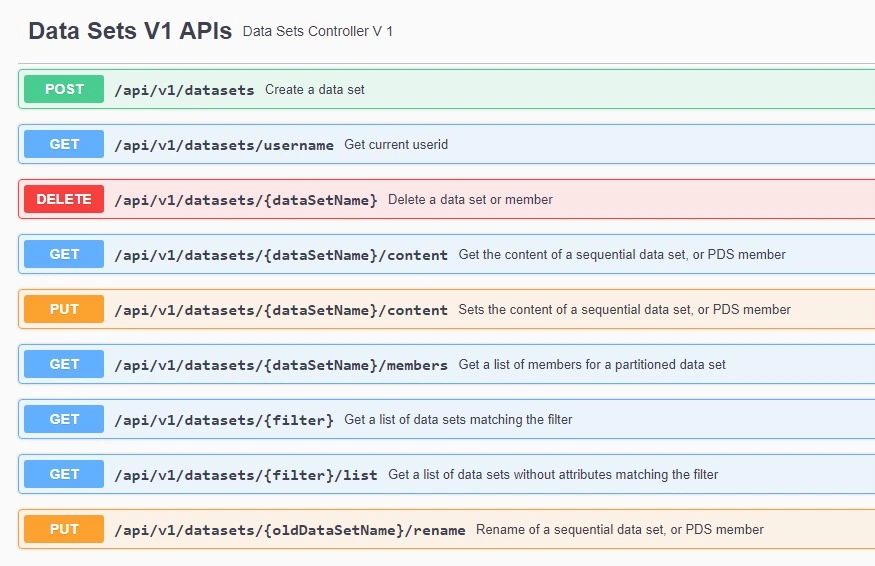Click the PUT badge for oldDataSetName rename
This screenshot has height=566, width=875.
click(64, 529)
